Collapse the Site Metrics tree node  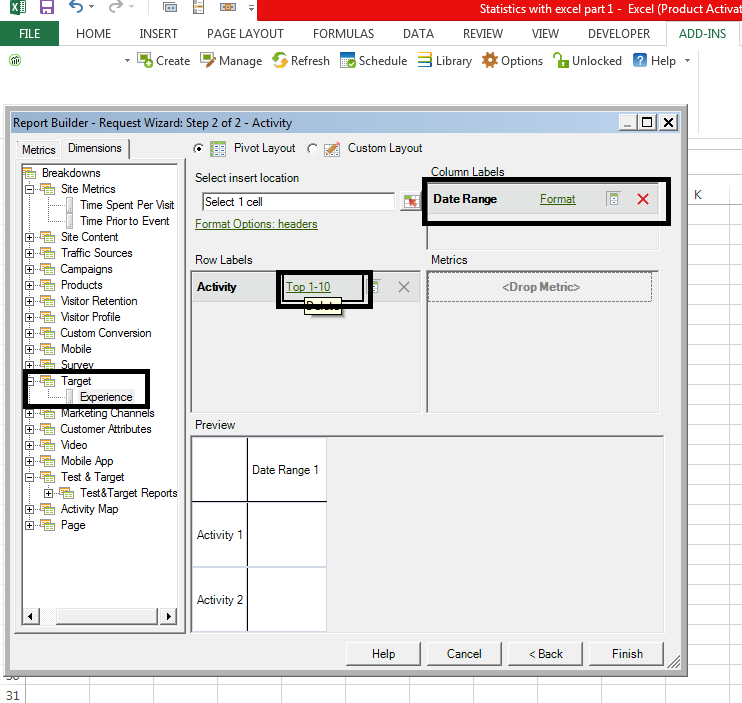point(30,189)
